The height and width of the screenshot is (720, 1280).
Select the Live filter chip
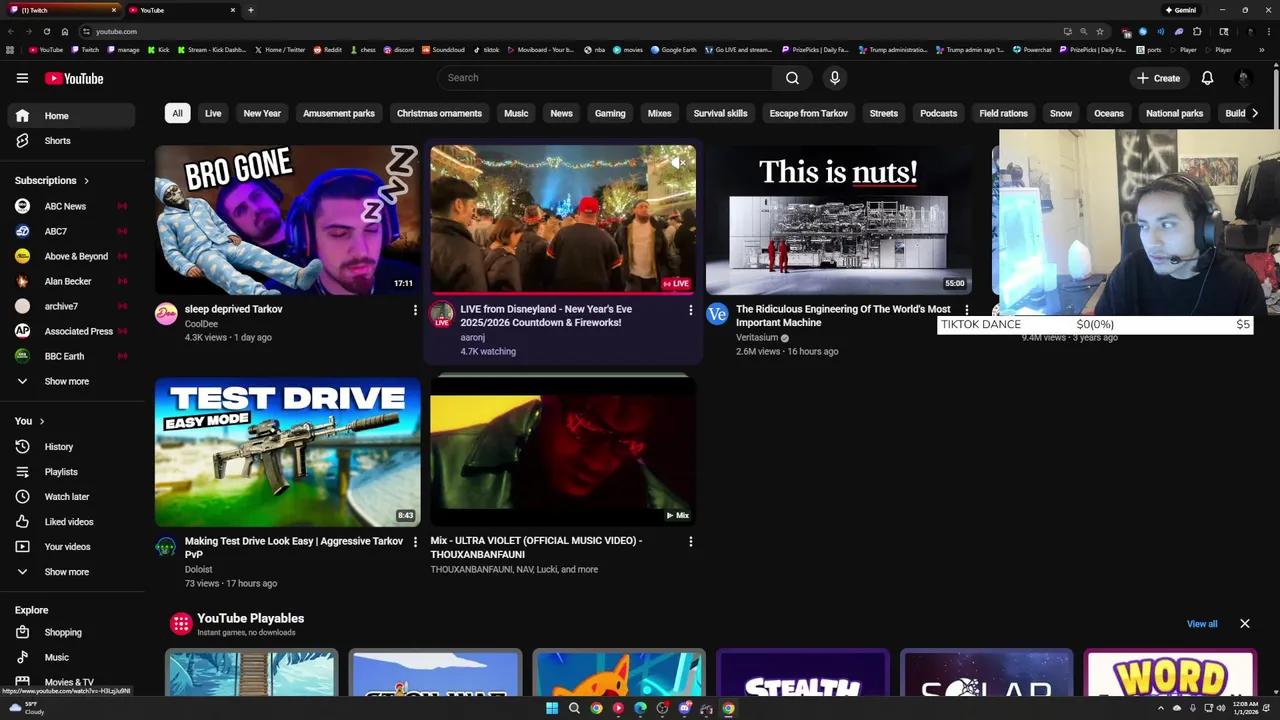point(213,113)
